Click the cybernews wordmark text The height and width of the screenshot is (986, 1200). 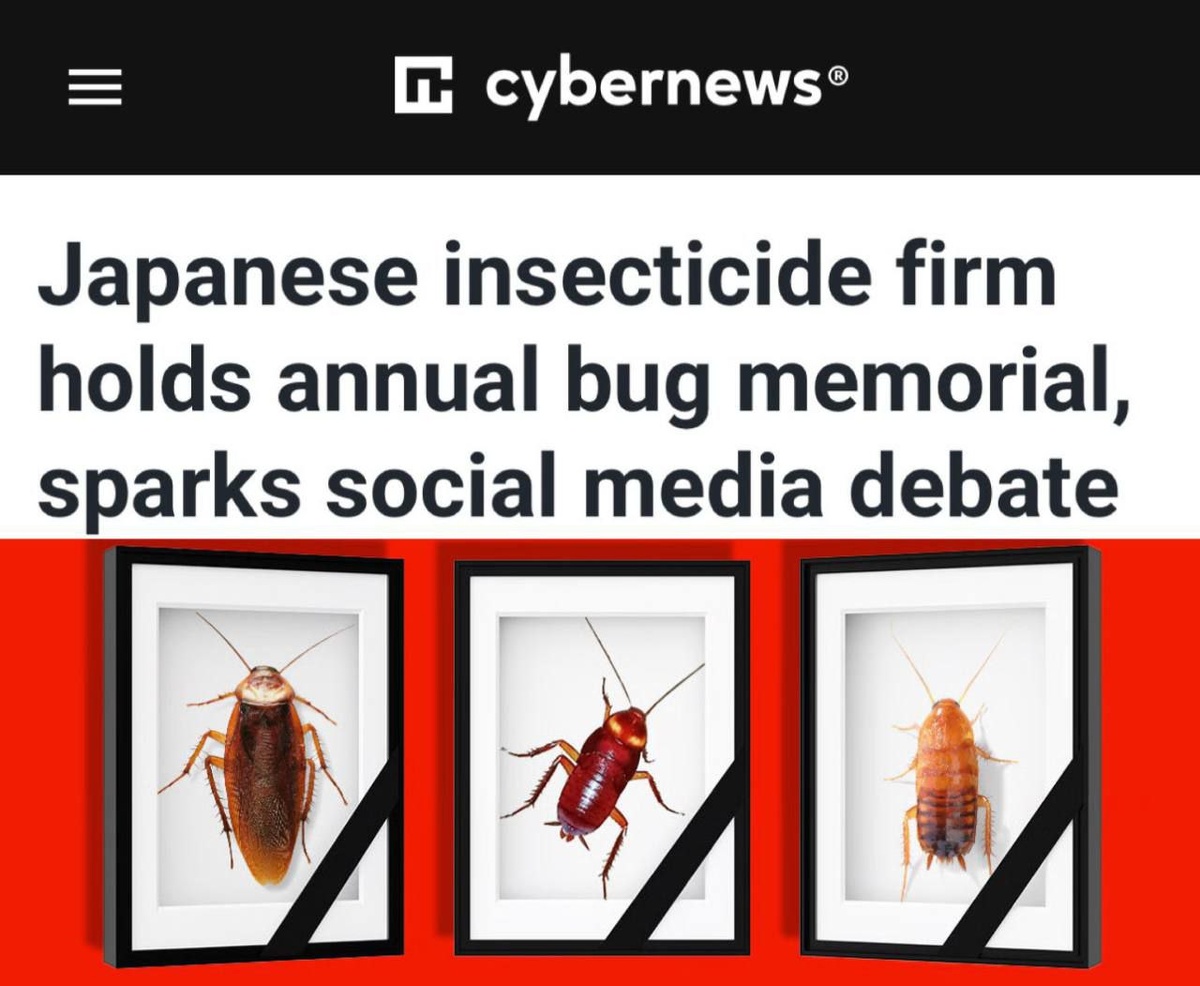pyautogui.click(x=653, y=88)
